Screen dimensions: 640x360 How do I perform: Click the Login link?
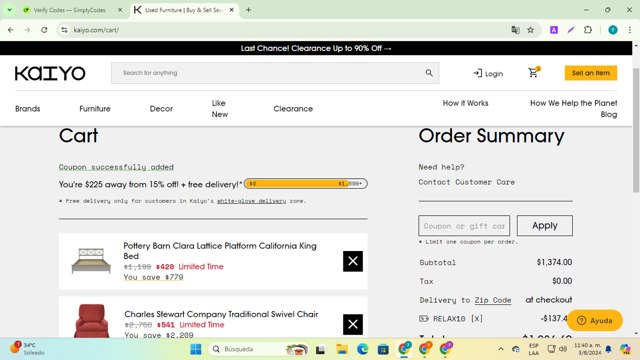coord(488,73)
